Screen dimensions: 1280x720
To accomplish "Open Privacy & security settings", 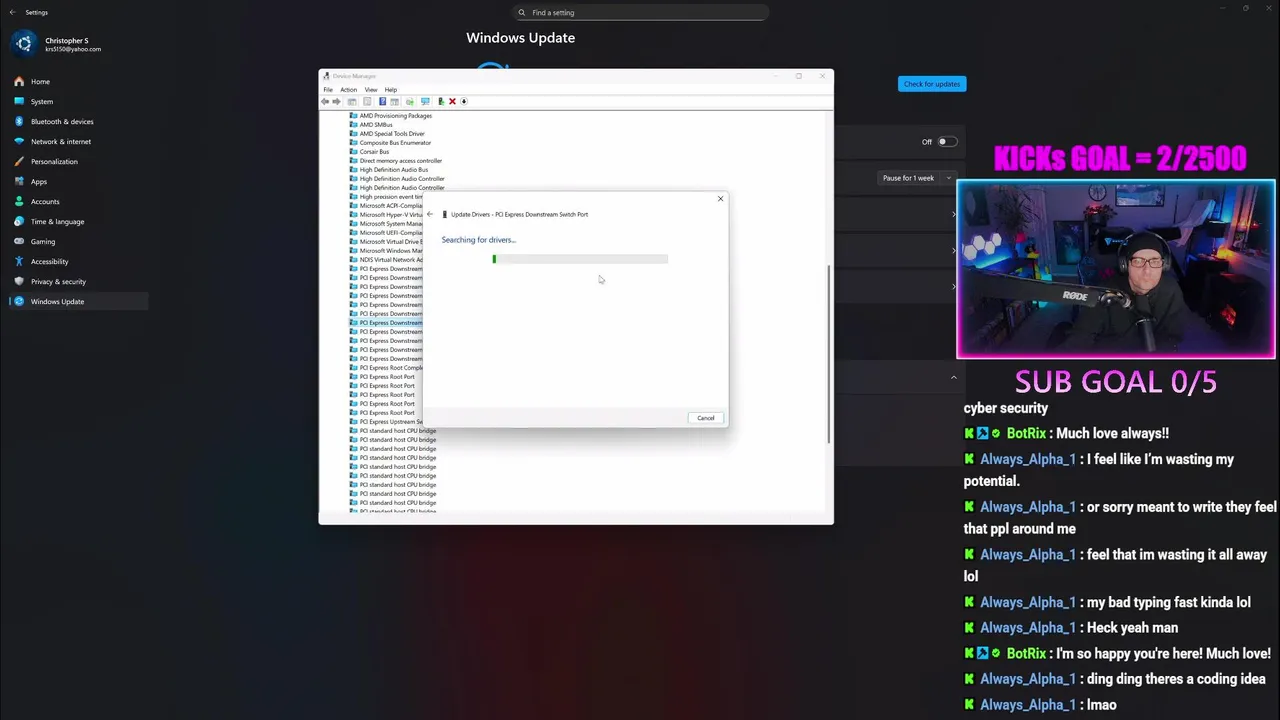I will tap(79, 281).
